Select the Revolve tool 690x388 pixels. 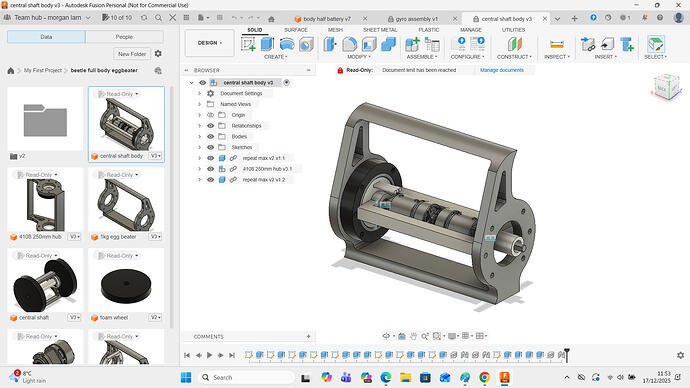[x=287, y=44]
